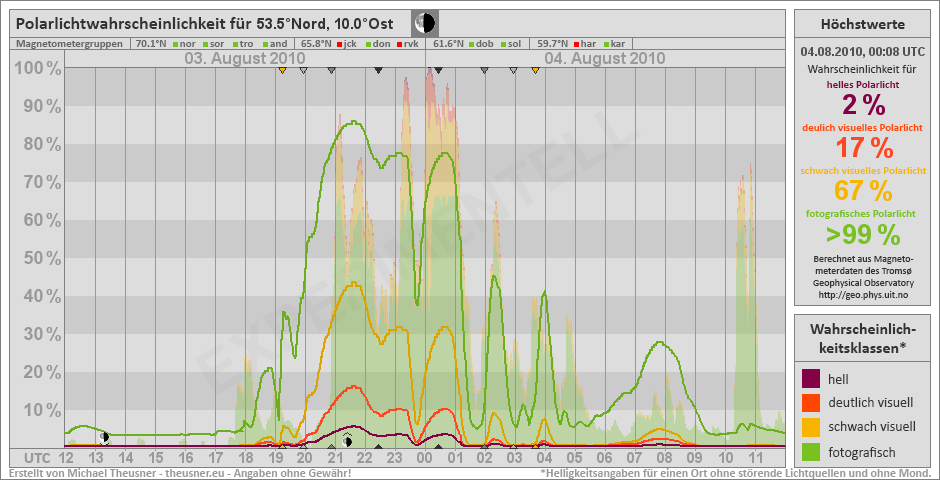Click the dark red 'hell' legend swatch
Image resolution: width=940 pixels, height=480 pixels.
[811, 379]
